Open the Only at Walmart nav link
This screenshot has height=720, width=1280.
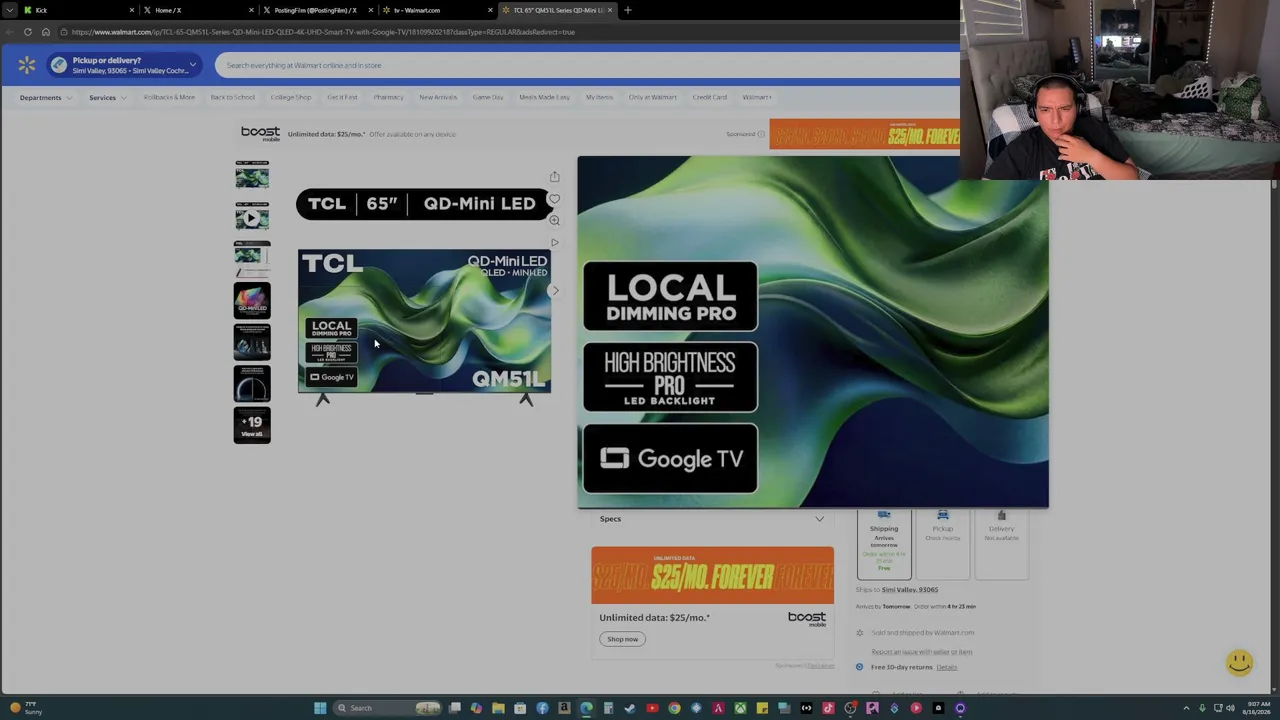click(x=652, y=97)
